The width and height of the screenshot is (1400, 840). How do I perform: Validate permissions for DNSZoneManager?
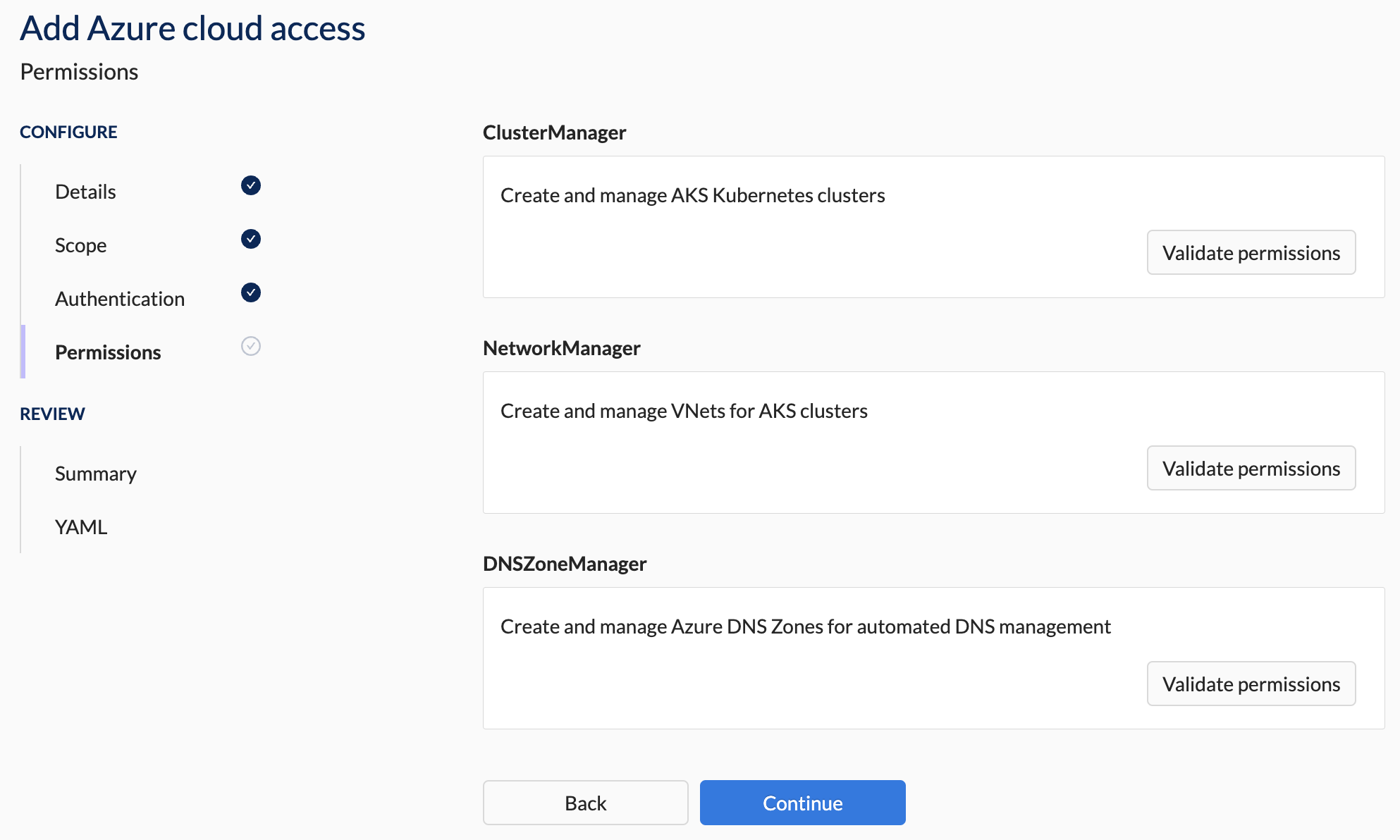(1251, 684)
